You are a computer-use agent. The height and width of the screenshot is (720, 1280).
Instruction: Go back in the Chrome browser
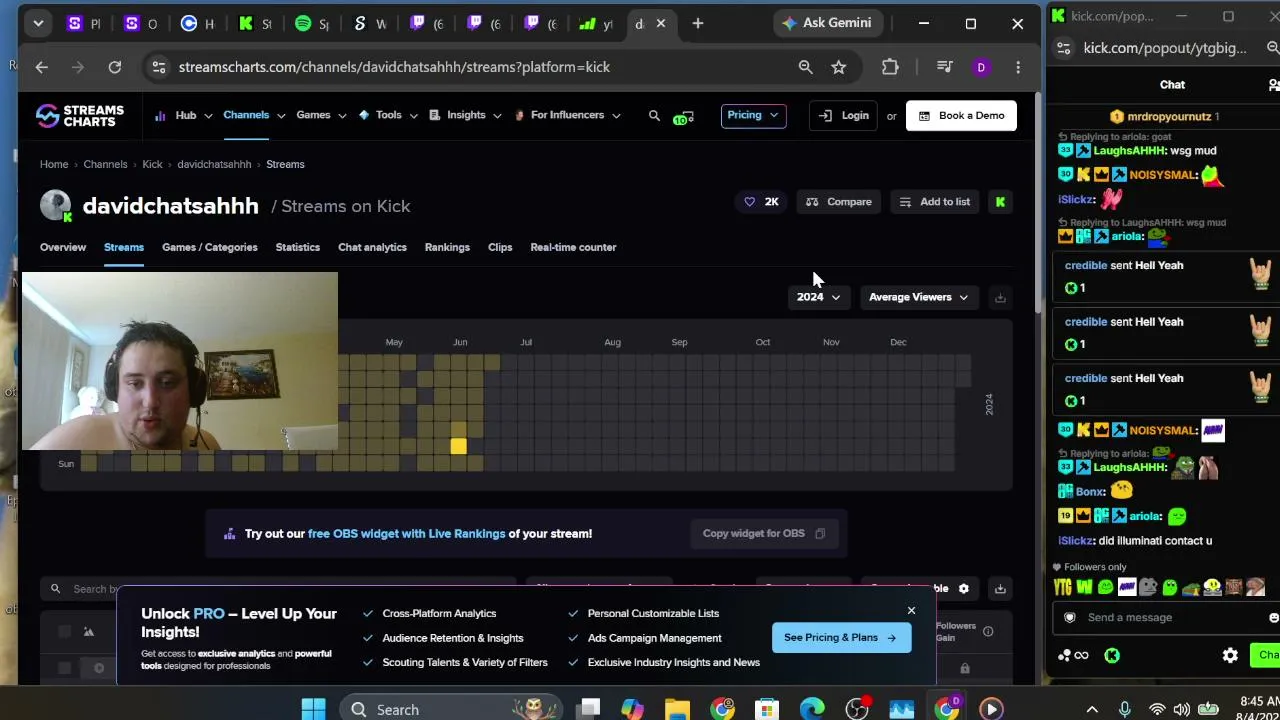(x=41, y=67)
